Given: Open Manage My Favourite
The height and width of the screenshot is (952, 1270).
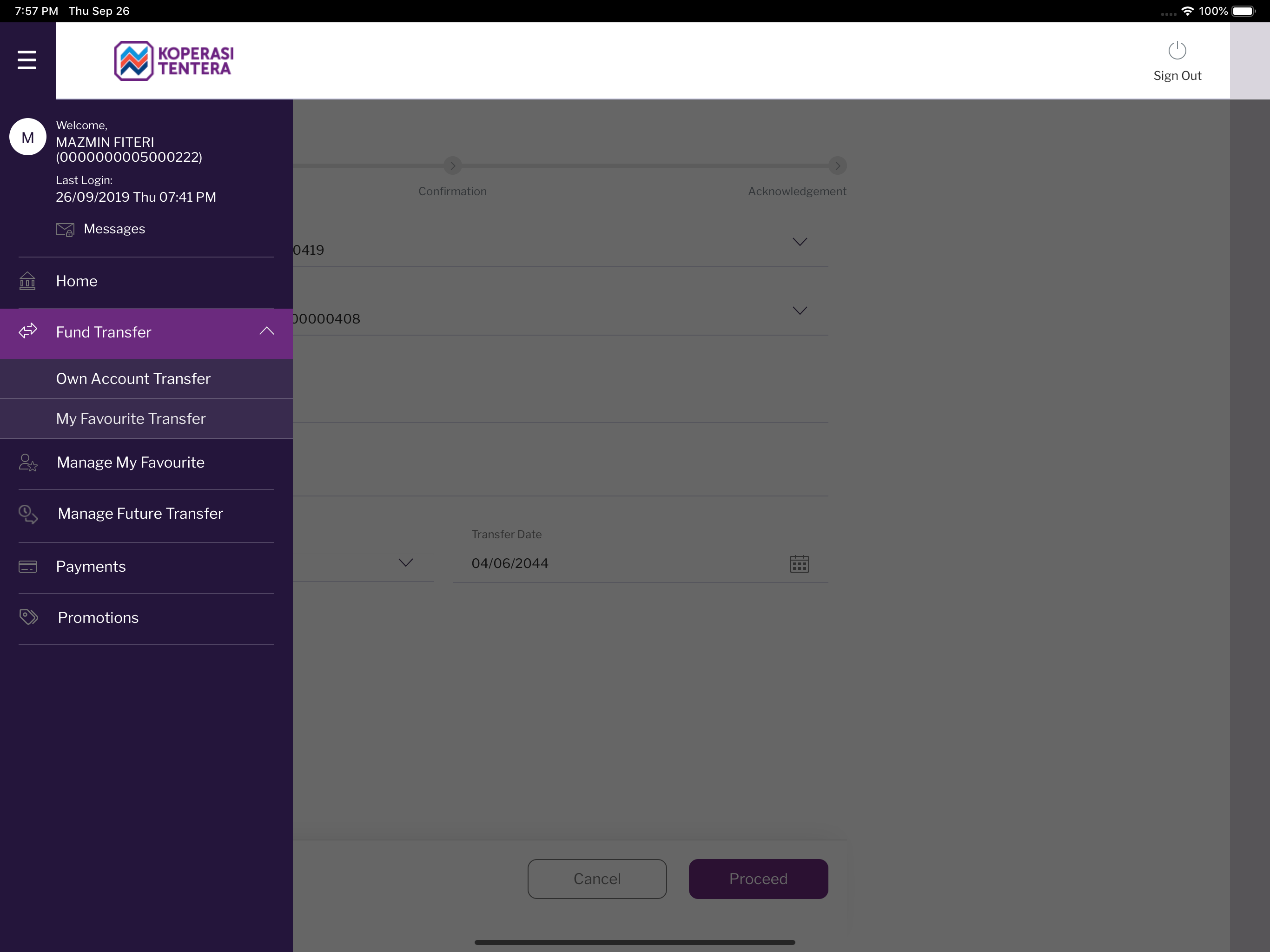Looking at the screenshot, I should point(146,463).
